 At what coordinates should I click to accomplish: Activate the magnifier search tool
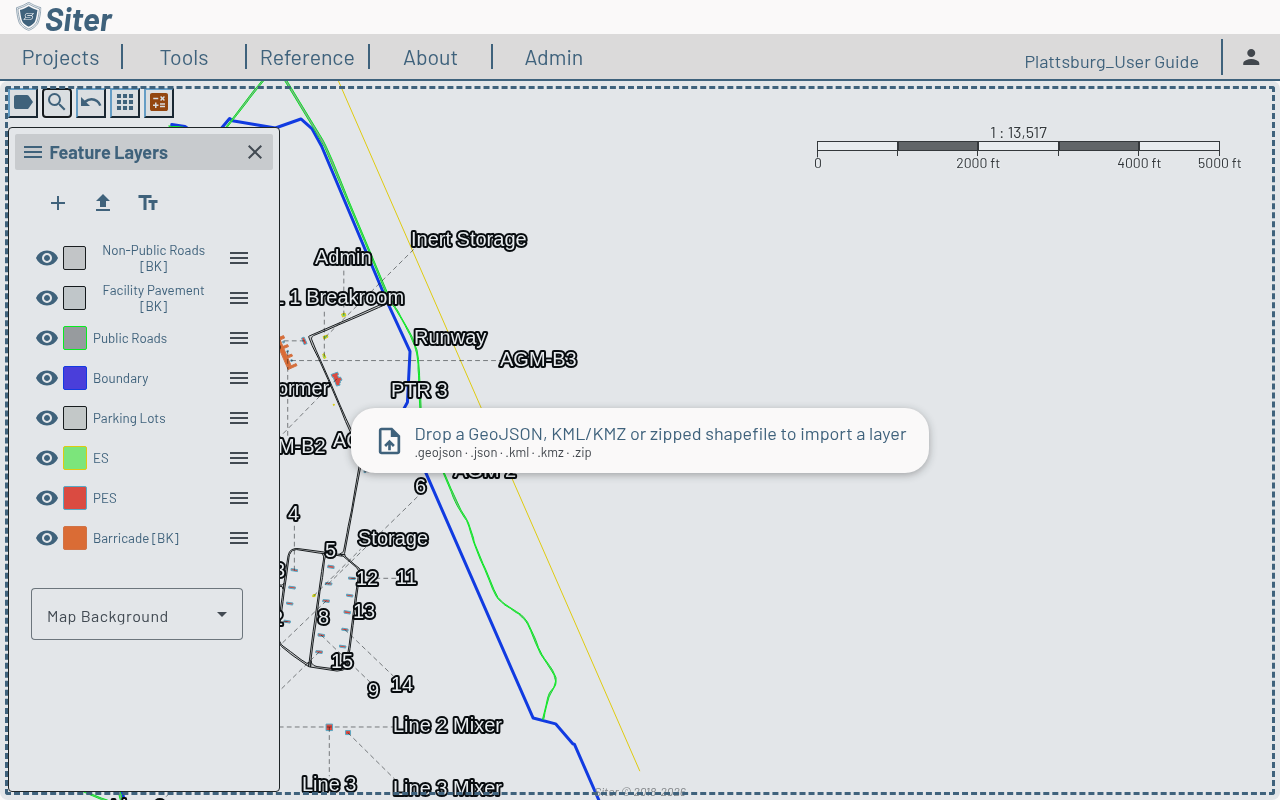click(57, 102)
